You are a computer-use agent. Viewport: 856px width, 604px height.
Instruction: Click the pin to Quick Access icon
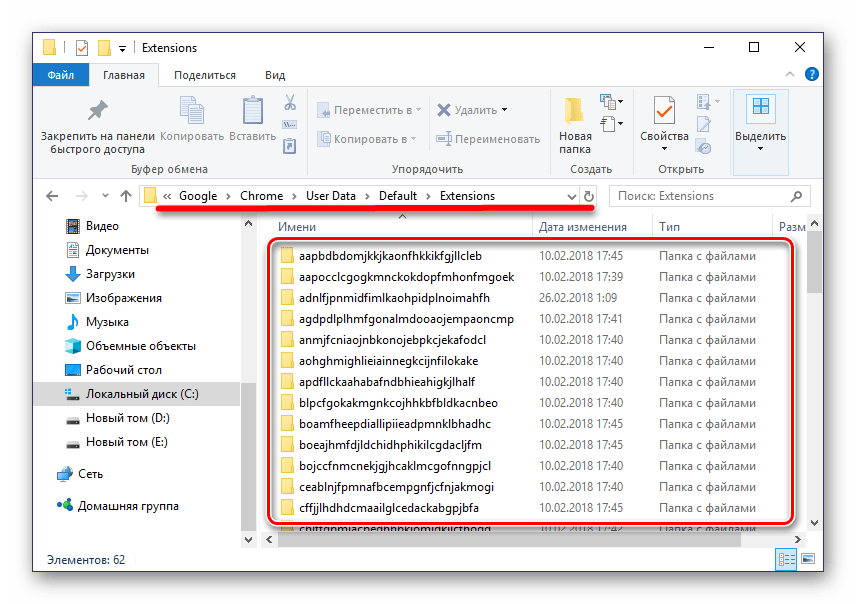coord(96,112)
